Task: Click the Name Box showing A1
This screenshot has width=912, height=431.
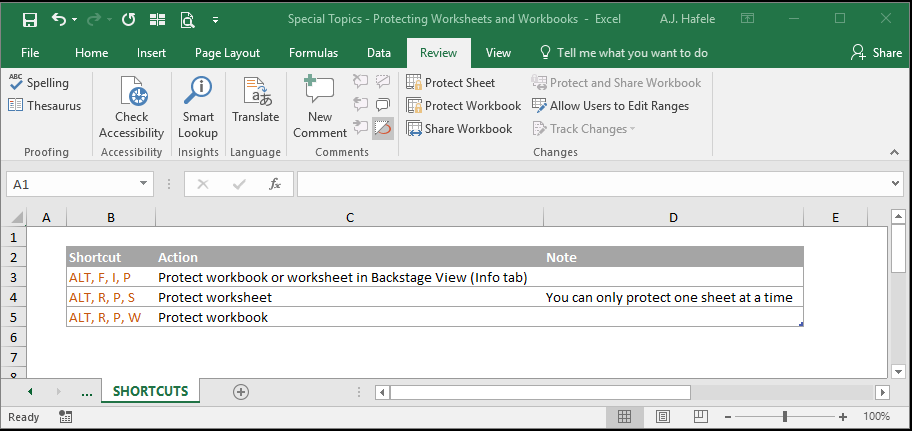Action: pyautogui.click(x=73, y=184)
